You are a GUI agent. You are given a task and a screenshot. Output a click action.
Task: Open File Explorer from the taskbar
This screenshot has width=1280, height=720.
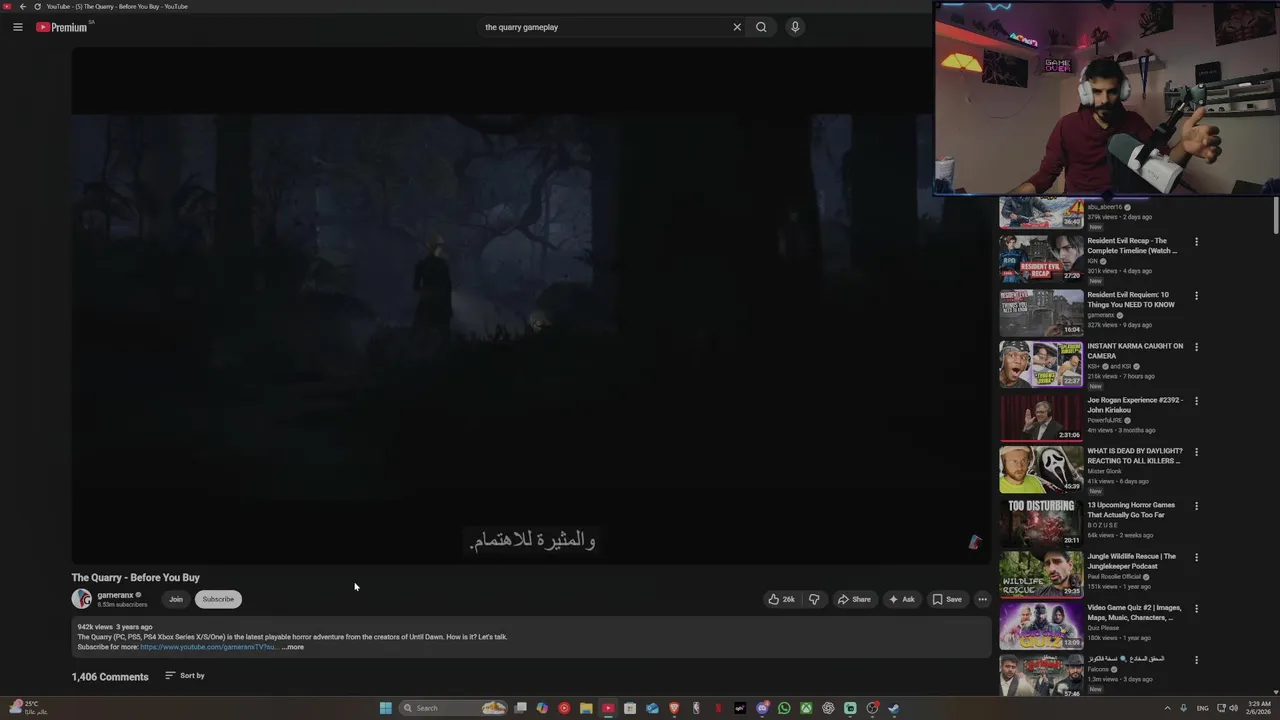click(586, 708)
